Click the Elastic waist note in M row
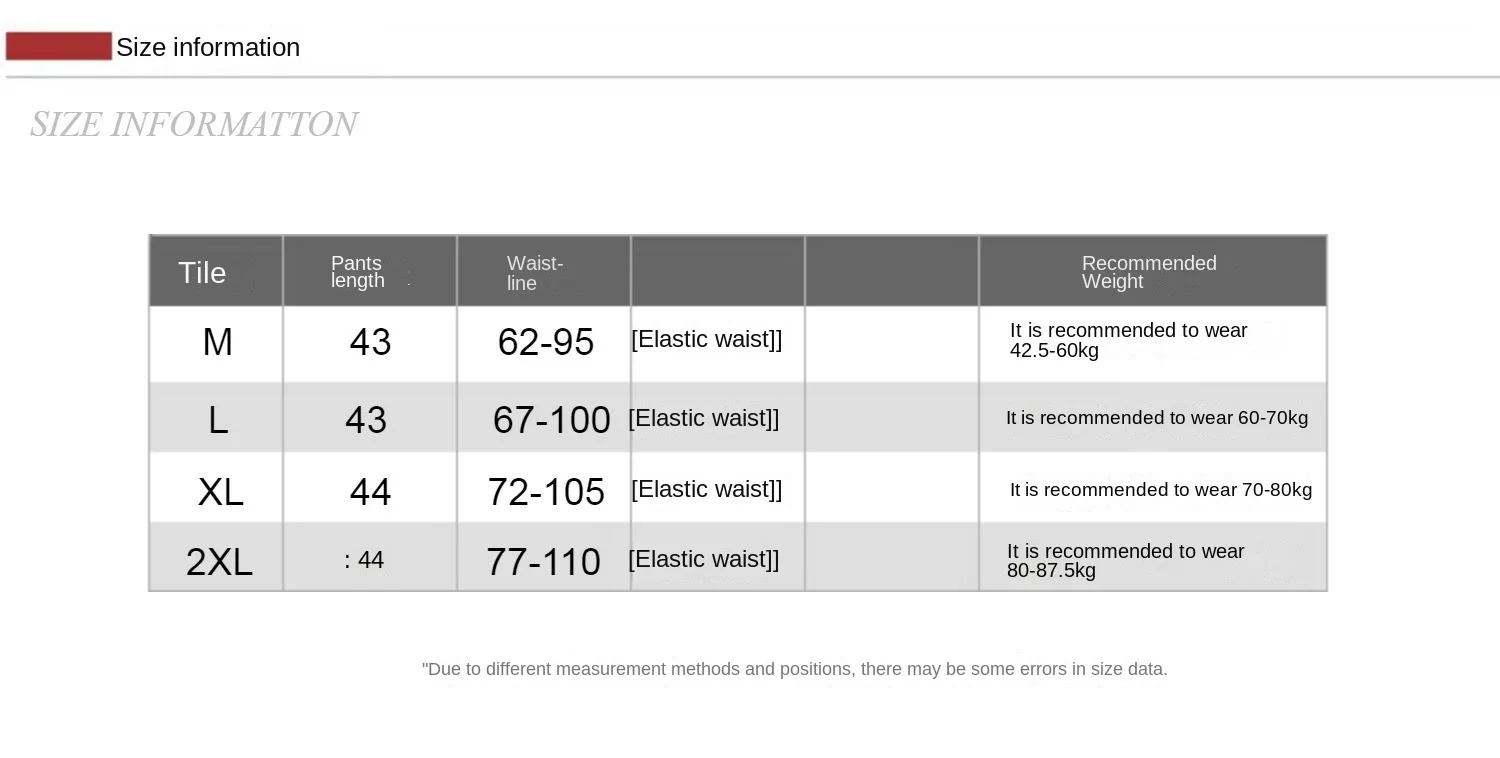The height and width of the screenshot is (758, 1500). pyautogui.click(x=706, y=339)
